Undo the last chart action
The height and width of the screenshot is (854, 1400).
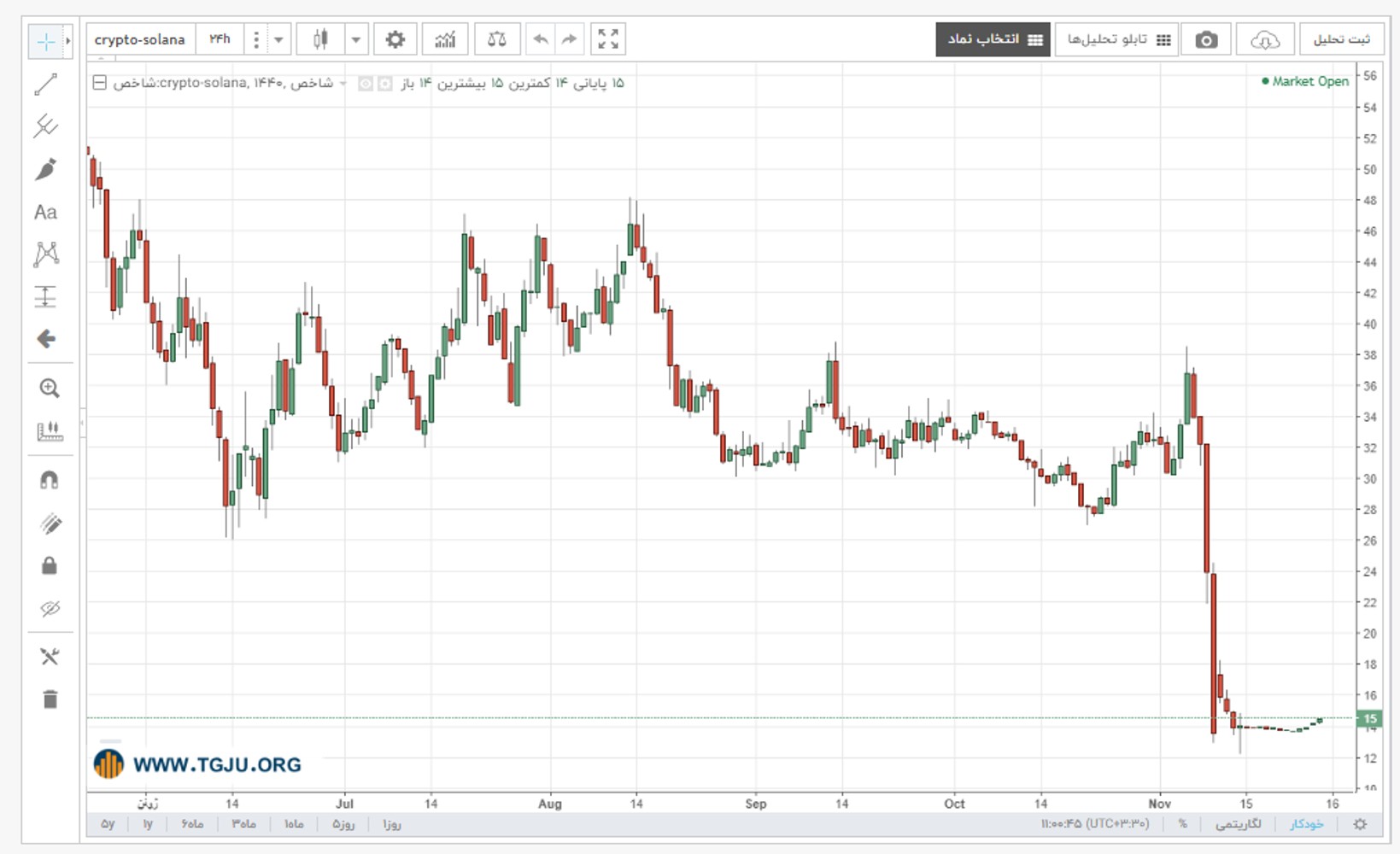pos(541,39)
